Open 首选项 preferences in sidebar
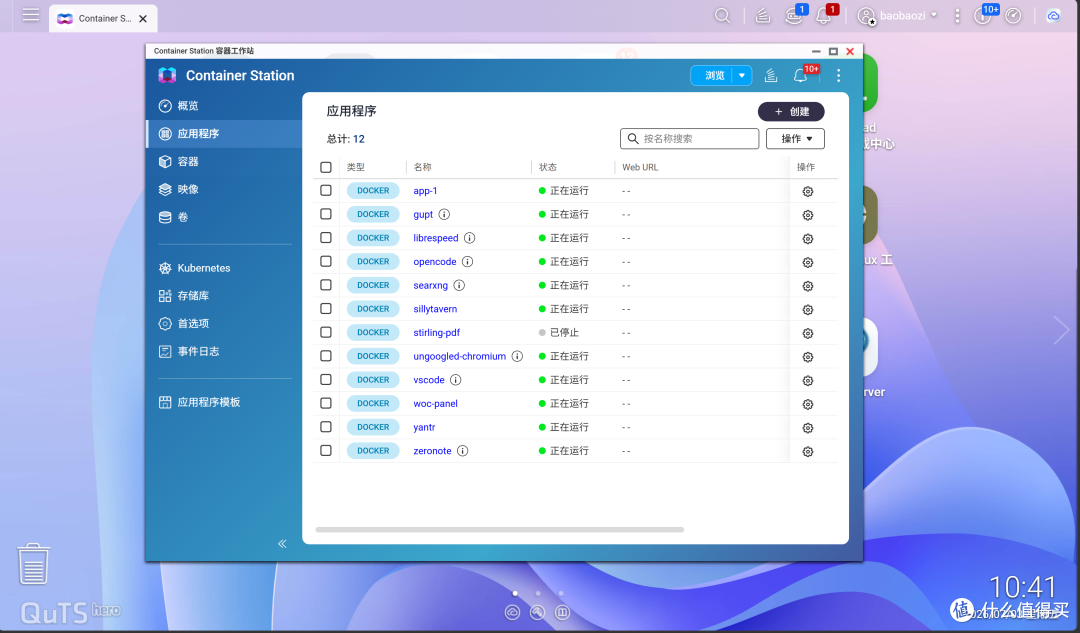Screen dimensions: 1080x633 coord(224,323)
